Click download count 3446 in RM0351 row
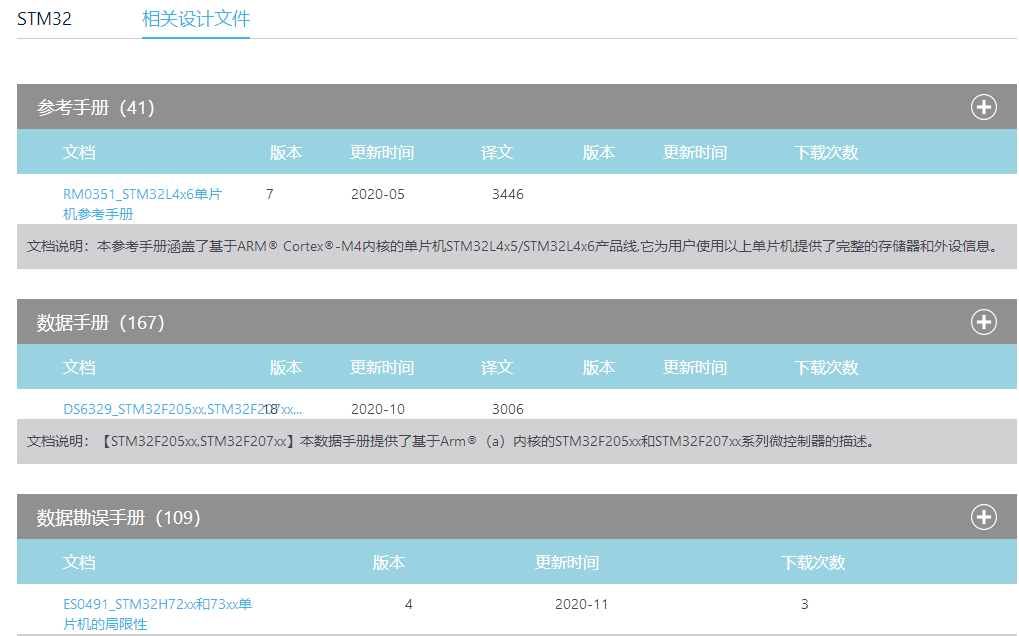Screen dimensions: 1019x636 [508, 194]
